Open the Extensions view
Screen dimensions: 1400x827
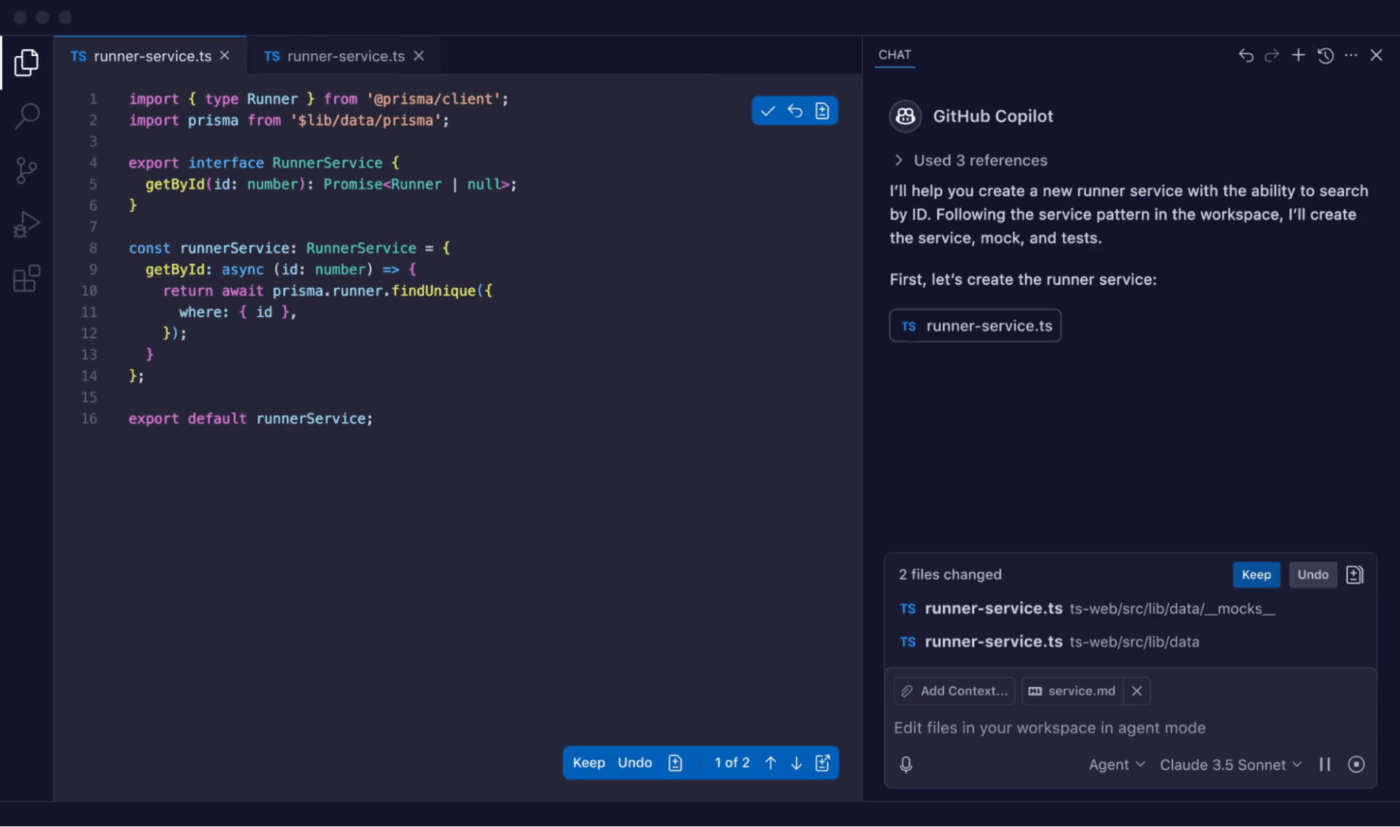26,278
